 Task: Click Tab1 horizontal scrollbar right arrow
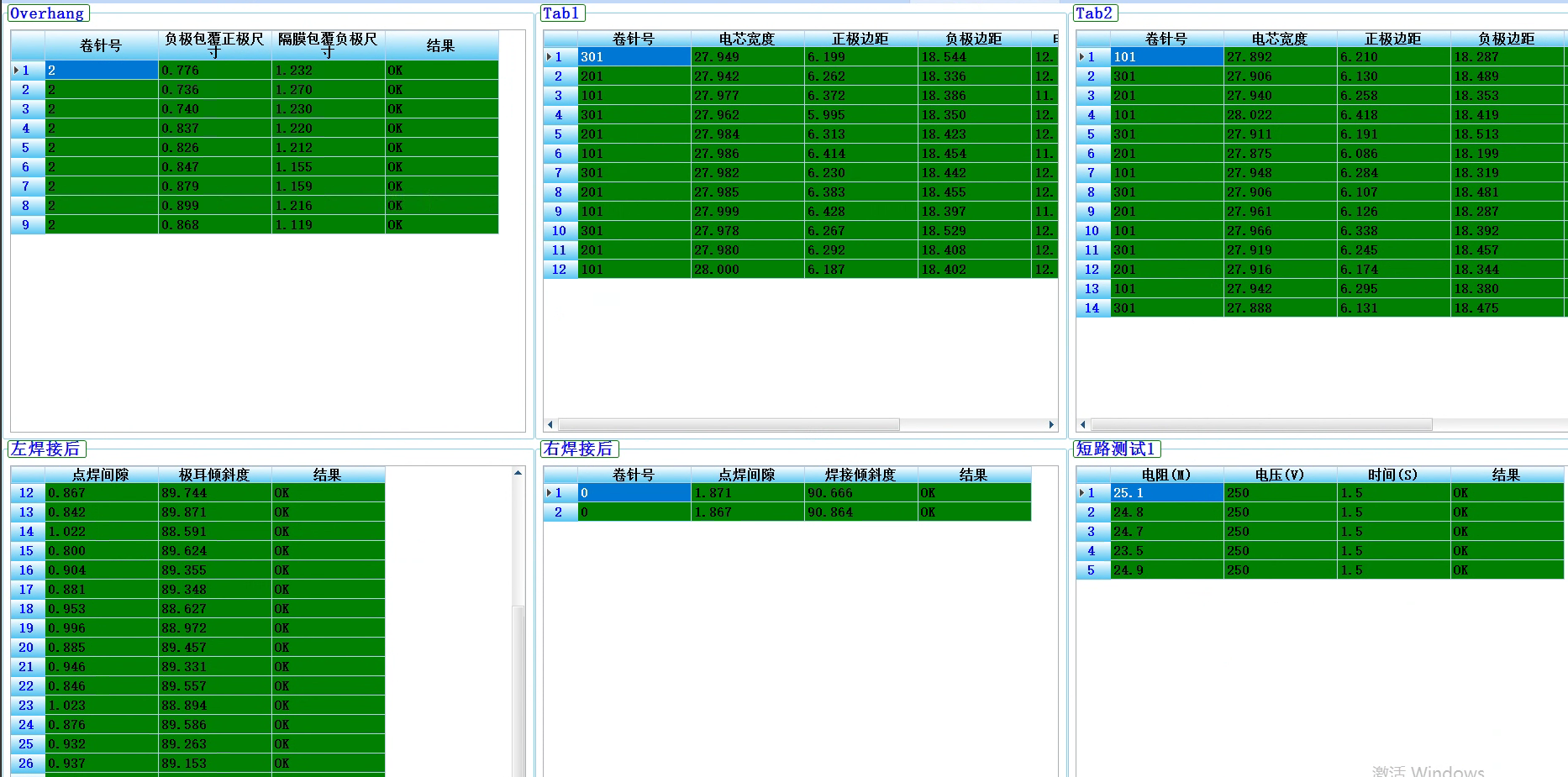(1051, 425)
